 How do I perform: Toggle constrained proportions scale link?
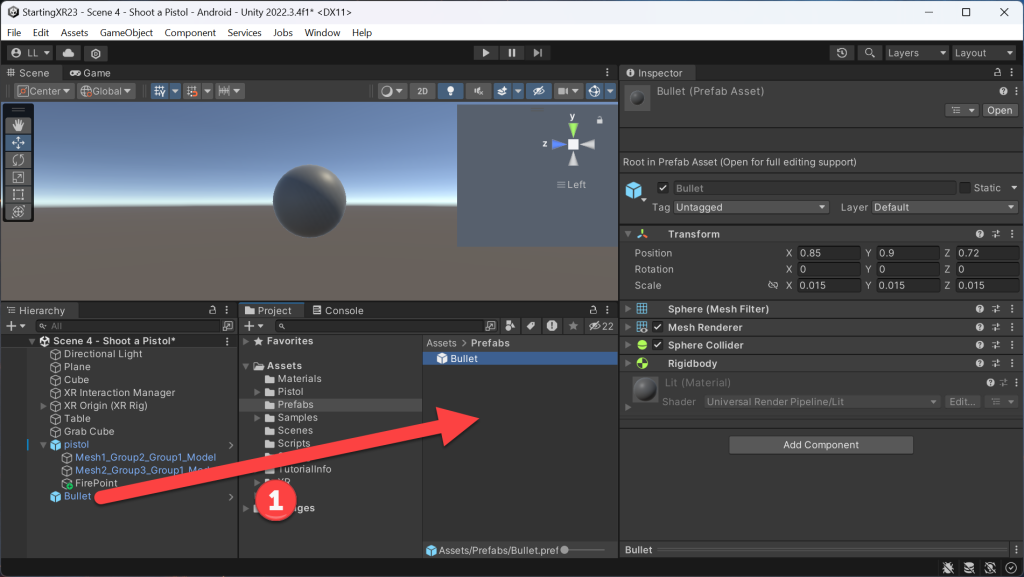point(773,285)
